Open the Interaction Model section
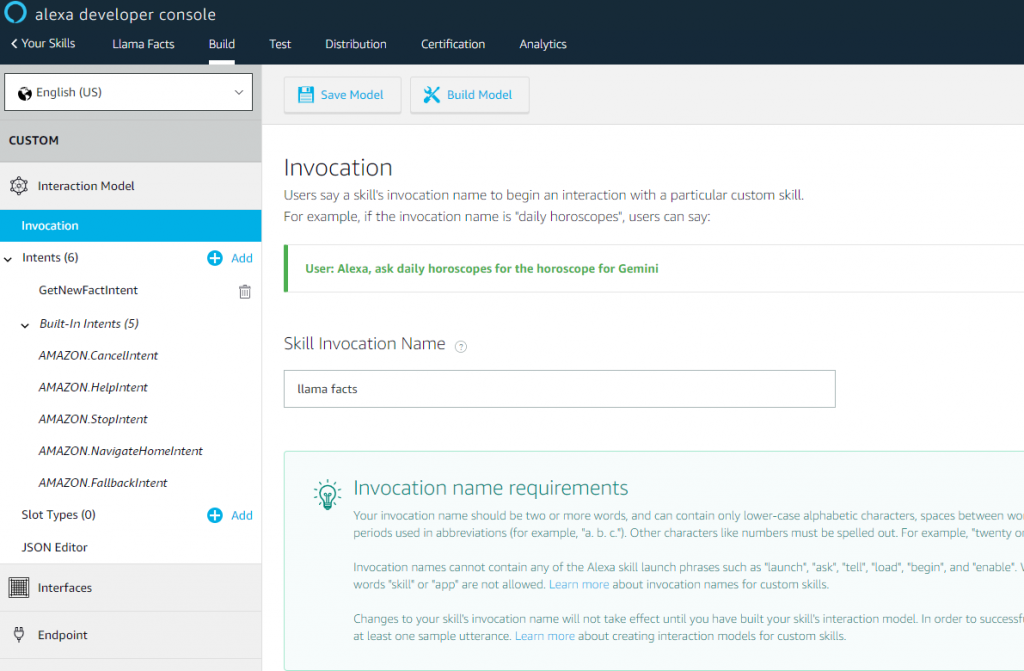Screen dimensions: 1024x671 131,186
